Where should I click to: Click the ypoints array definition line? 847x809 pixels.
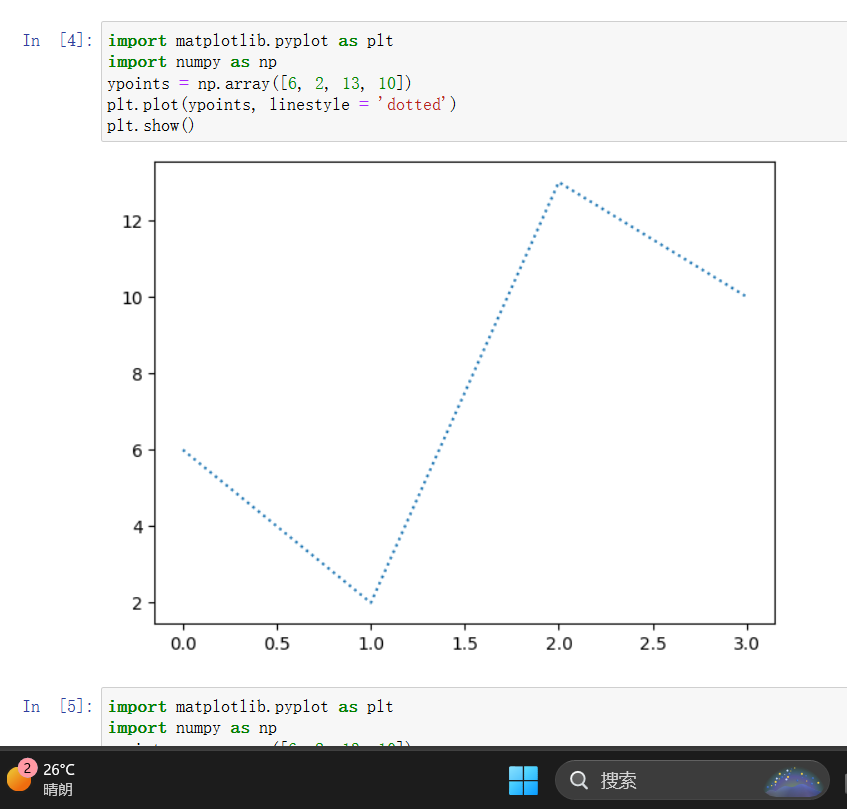click(x=259, y=83)
